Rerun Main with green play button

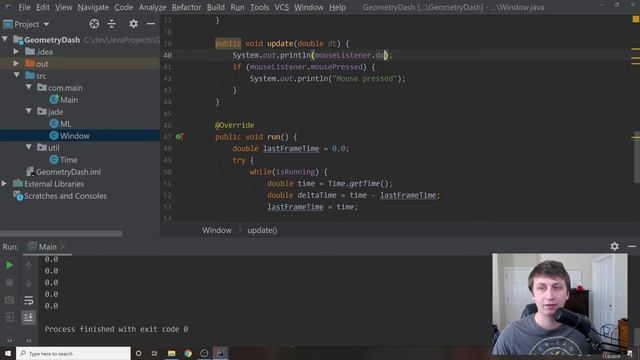[x=9, y=265]
